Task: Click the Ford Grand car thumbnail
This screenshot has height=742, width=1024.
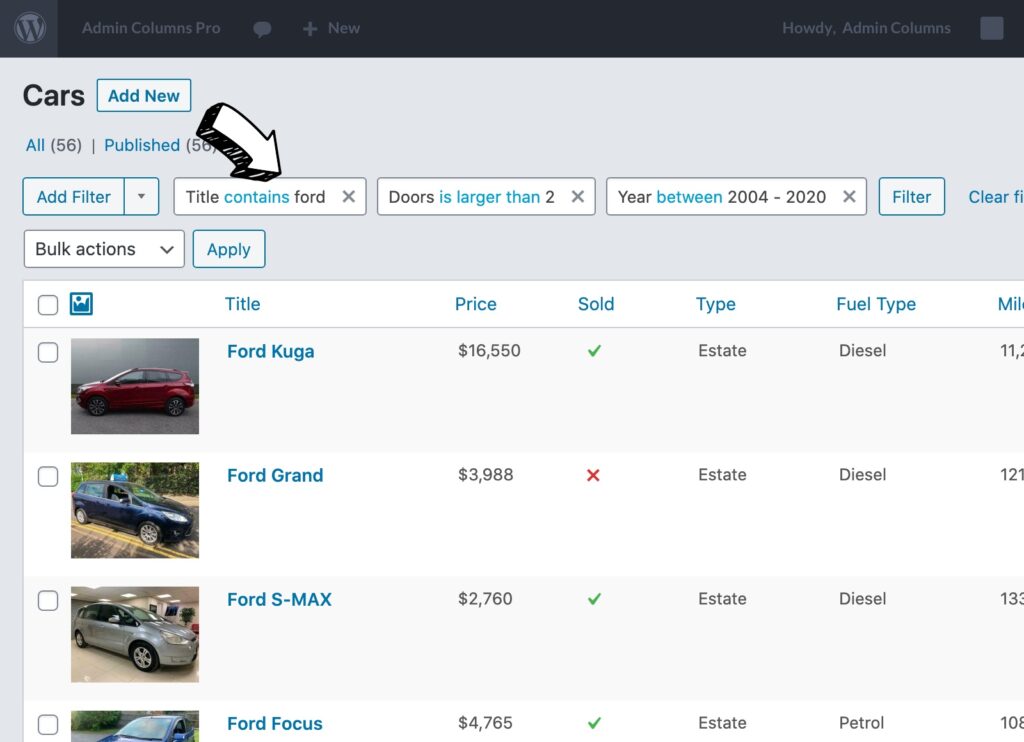Action: [134, 510]
